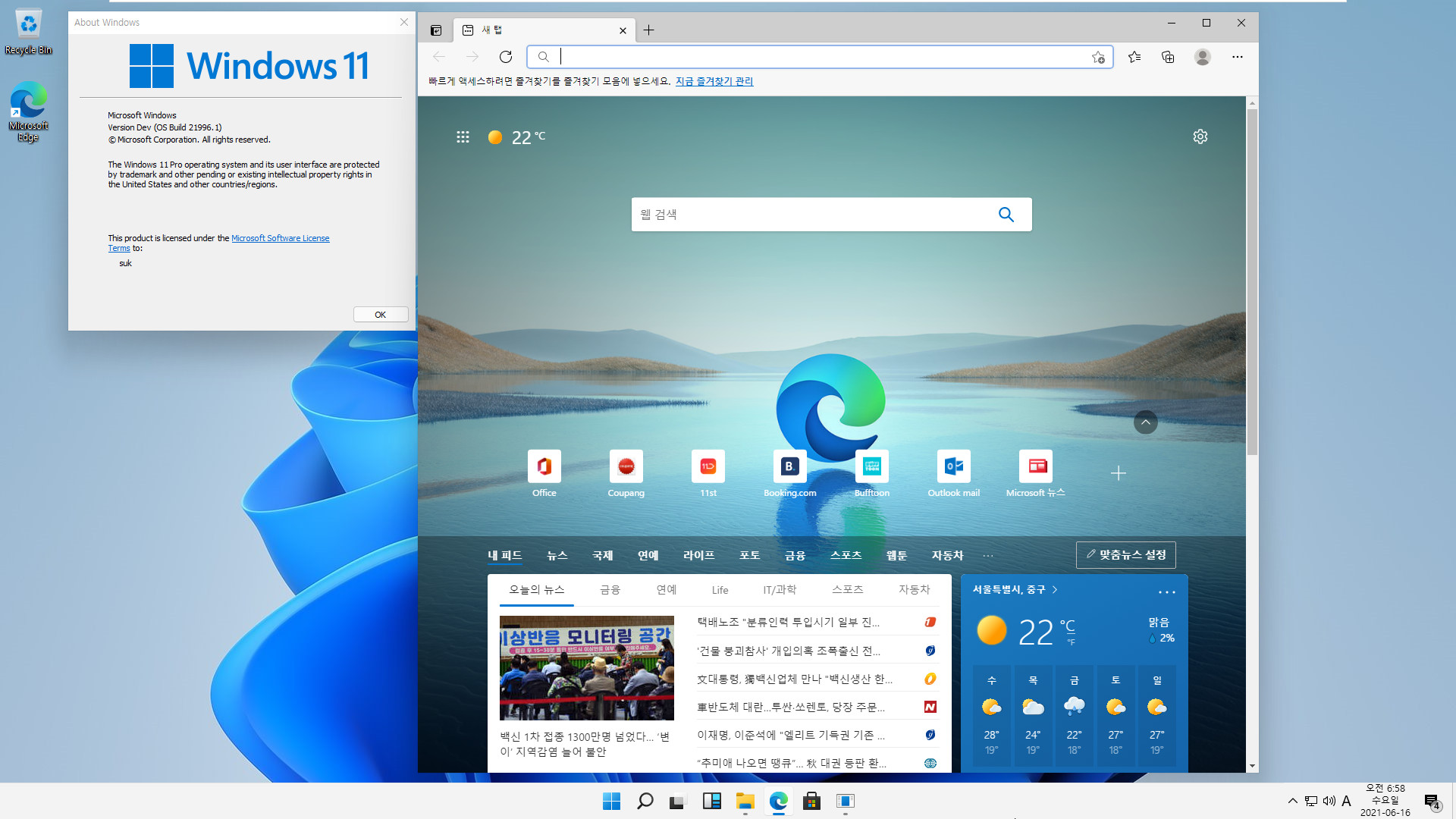
Task: Open notification center icon
Action: (x=1432, y=802)
